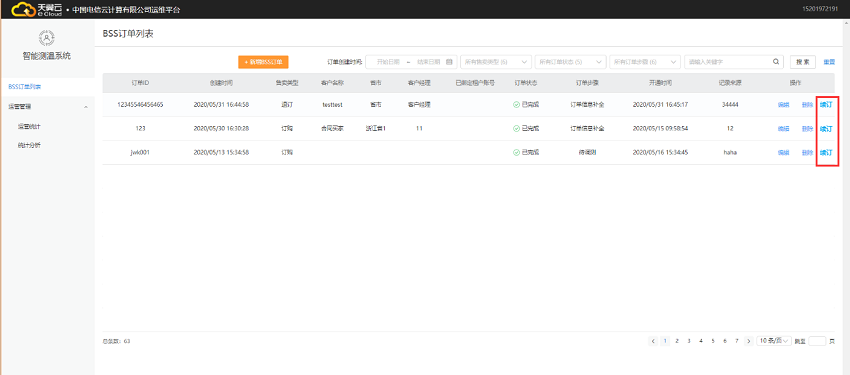Open the 10条/页 page size dropdown
Viewport: 850px width, 375px height.
click(x=775, y=341)
